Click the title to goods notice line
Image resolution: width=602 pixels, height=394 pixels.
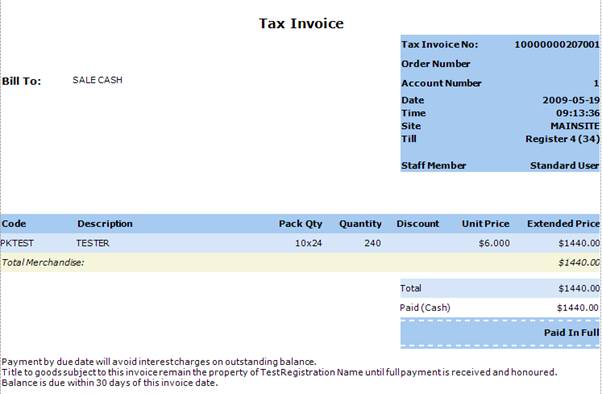279,372
